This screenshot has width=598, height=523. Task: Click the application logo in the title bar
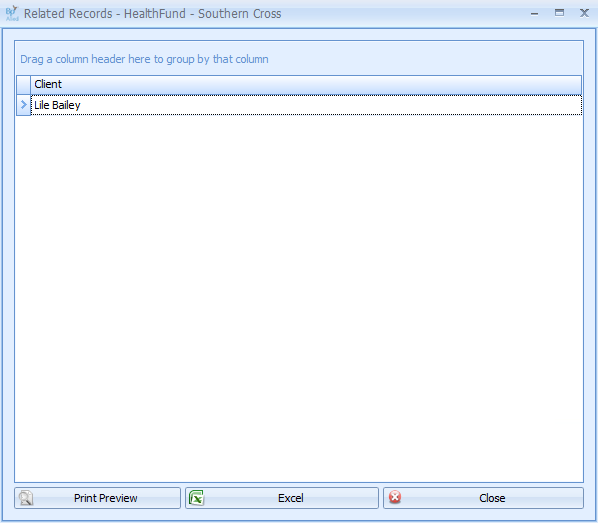(12, 13)
